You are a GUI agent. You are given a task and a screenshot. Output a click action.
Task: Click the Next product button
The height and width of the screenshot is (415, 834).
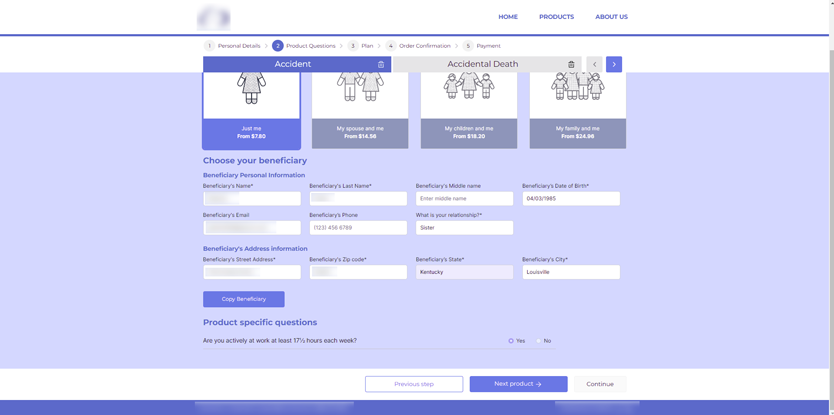[518, 384]
